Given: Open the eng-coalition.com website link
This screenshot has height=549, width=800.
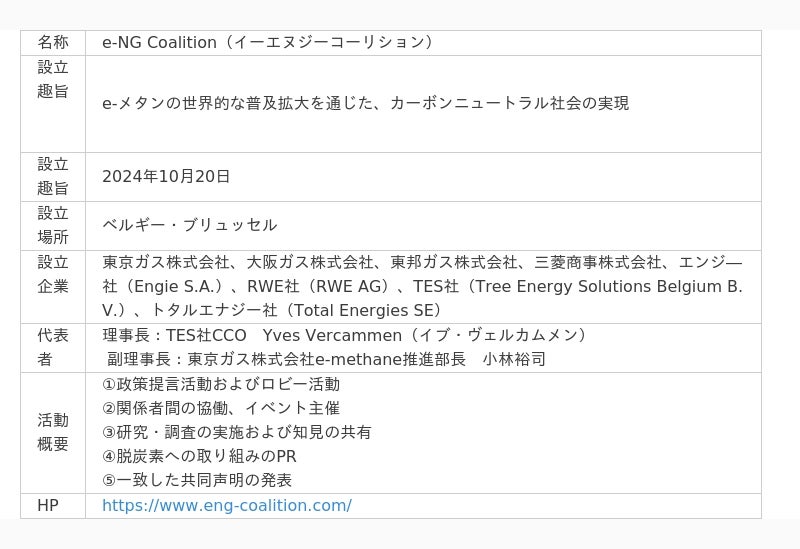Looking at the screenshot, I should [x=226, y=506].
